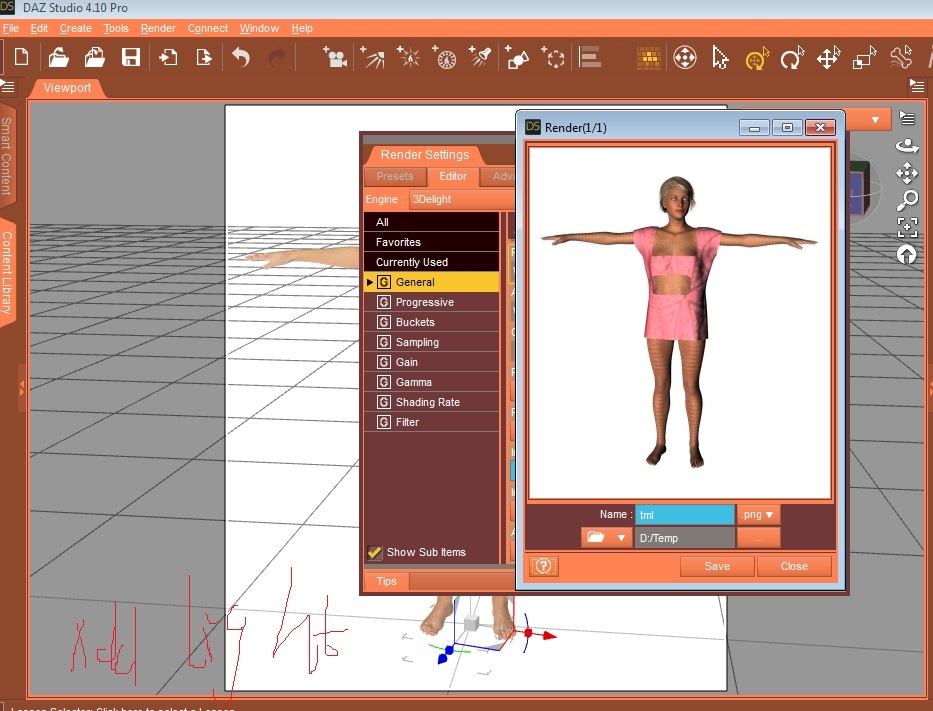
Task: Click the Undo arrow in the toolbar
Action: tap(240, 57)
